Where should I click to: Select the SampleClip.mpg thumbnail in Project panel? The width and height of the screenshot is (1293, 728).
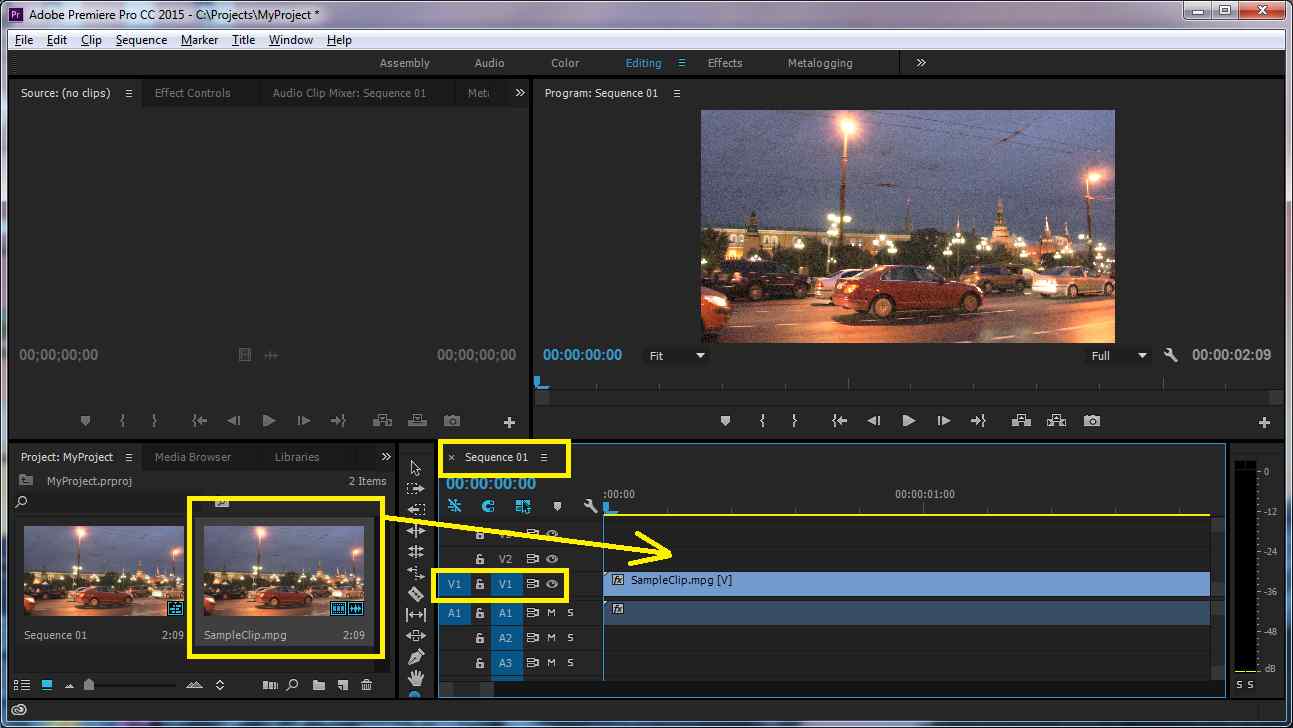pyautogui.click(x=284, y=571)
